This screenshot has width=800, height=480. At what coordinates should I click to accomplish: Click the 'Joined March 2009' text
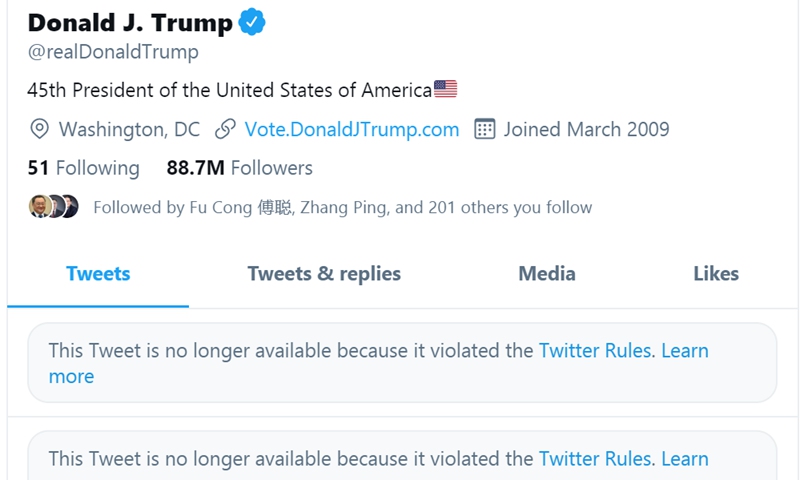click(586, 129)
